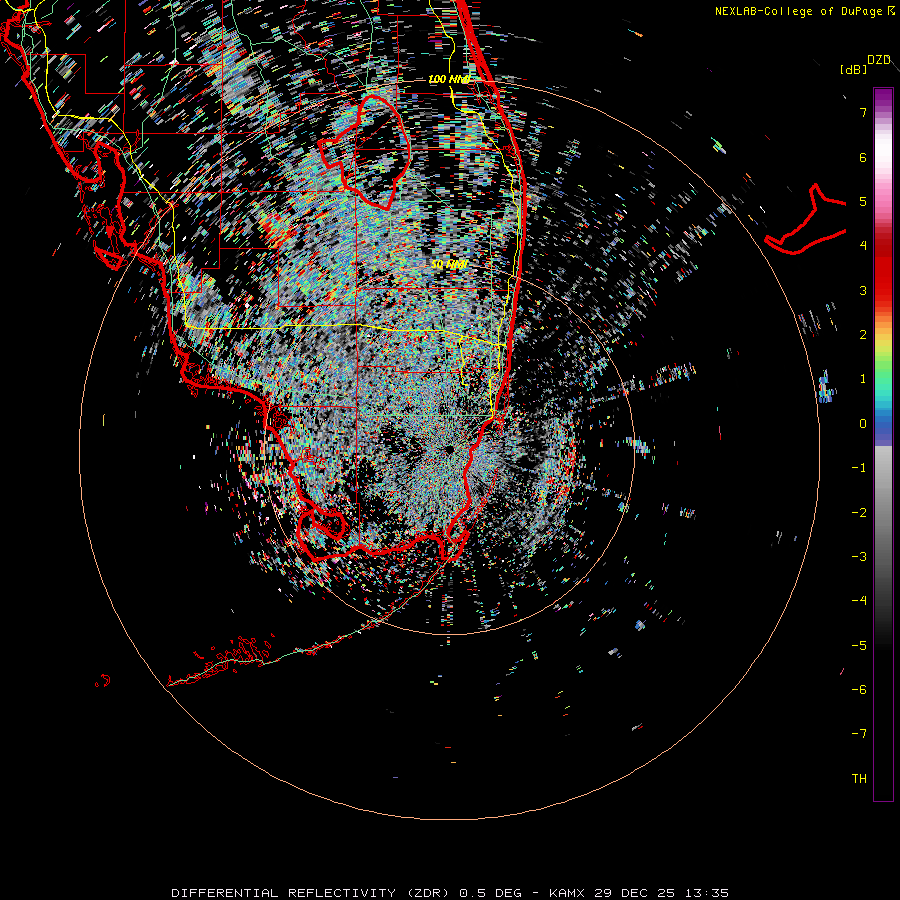Click the -5 dB tick label
The width and height of the screenshot is (900, 900).
tap(859, 646)
